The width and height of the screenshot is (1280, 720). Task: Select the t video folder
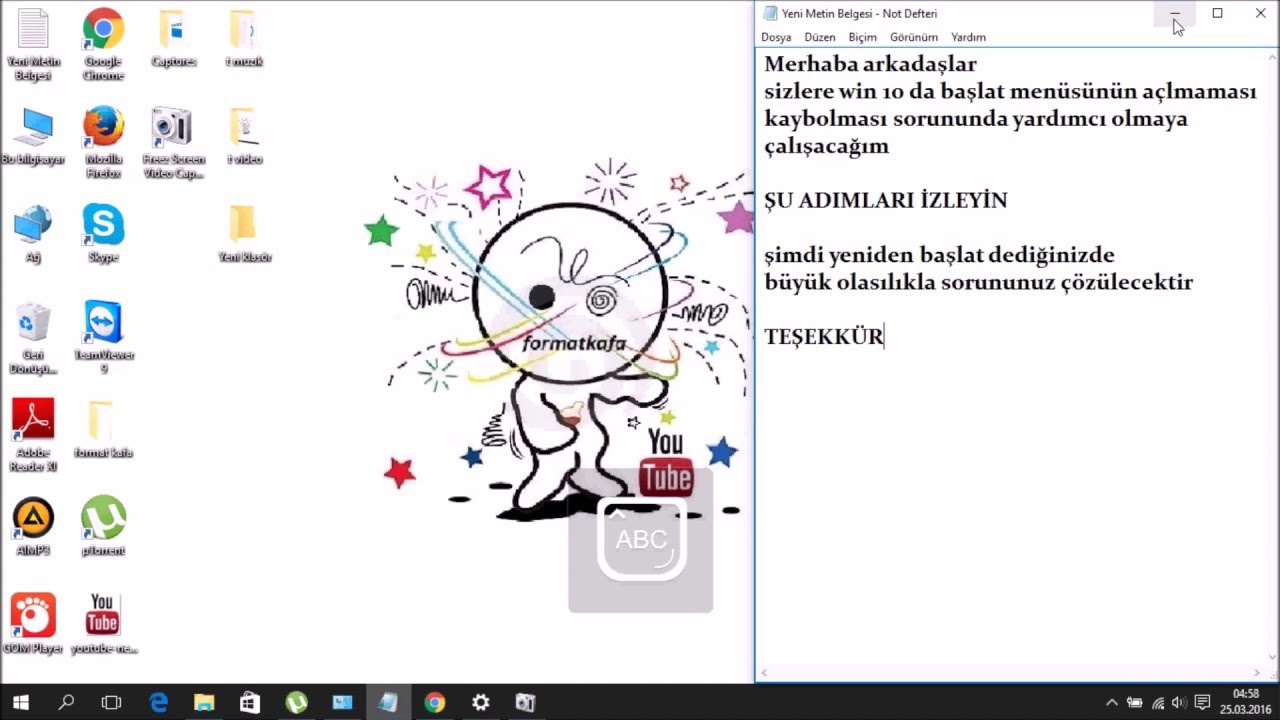click(244, 135)
